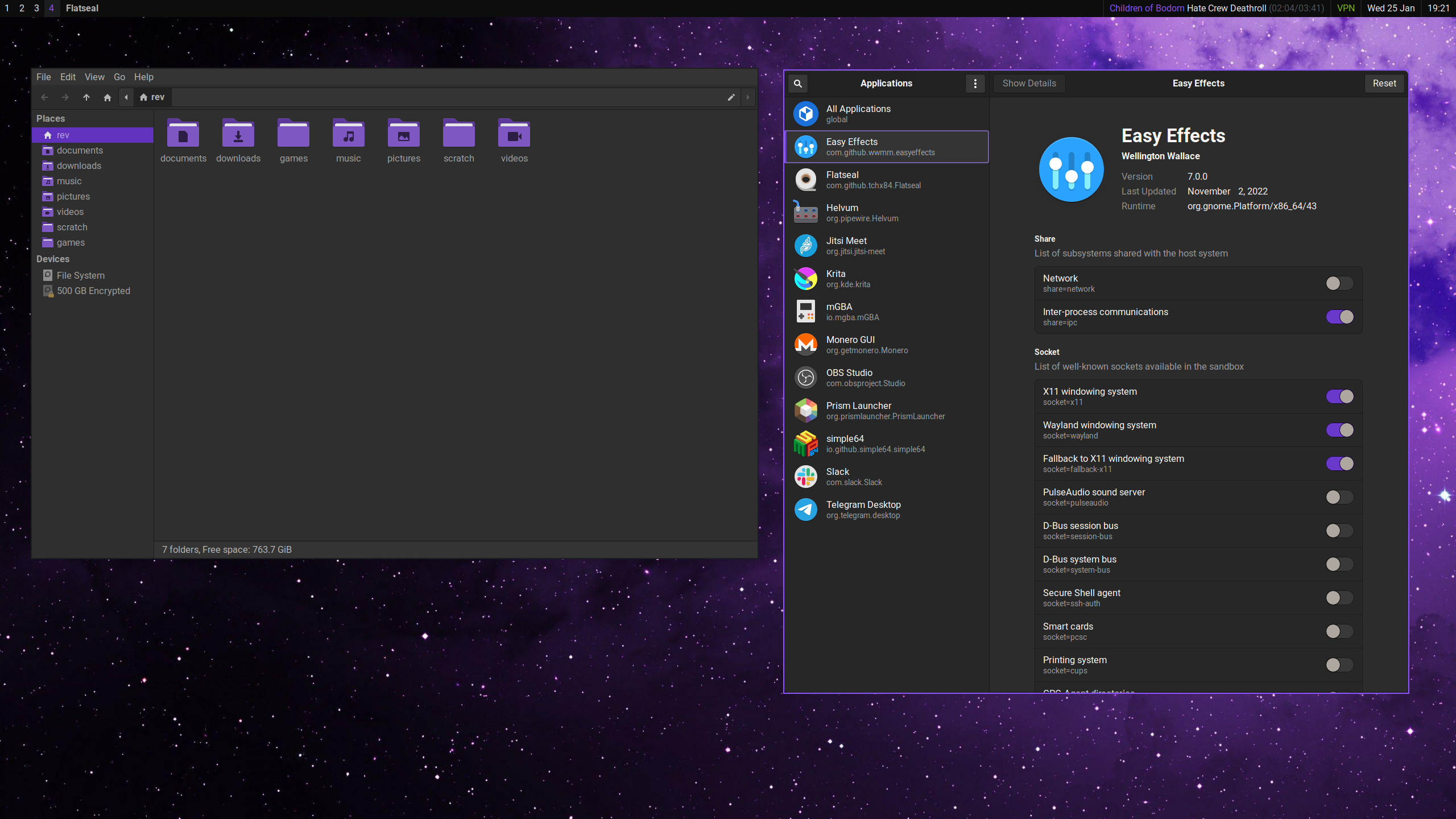Click the VPN status indicator
The width and height of the screenshot is (1456, 819).
pyautogui.click(x=1346, y=8)
